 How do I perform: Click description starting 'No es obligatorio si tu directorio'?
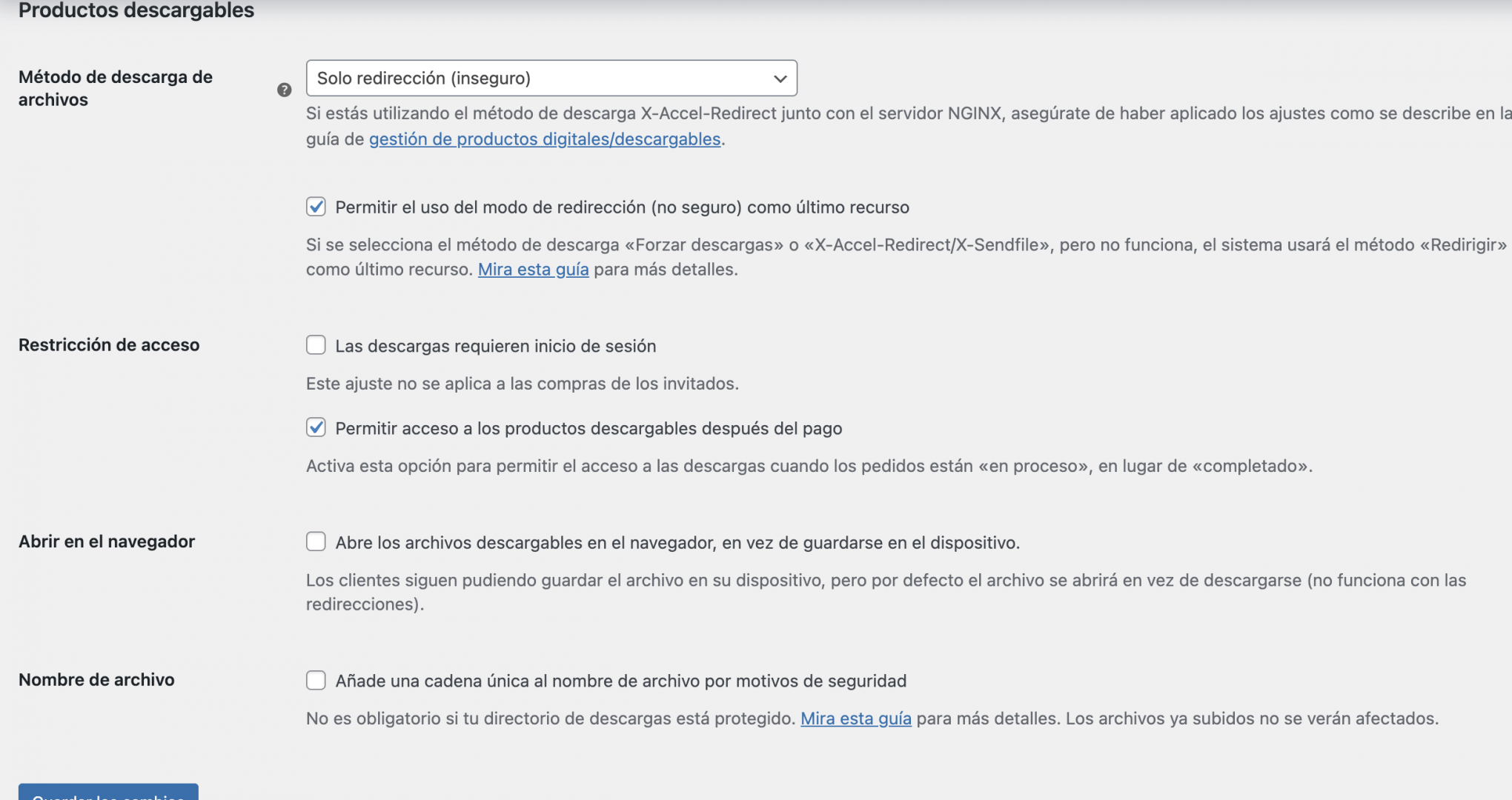click(x=872, y=719)
